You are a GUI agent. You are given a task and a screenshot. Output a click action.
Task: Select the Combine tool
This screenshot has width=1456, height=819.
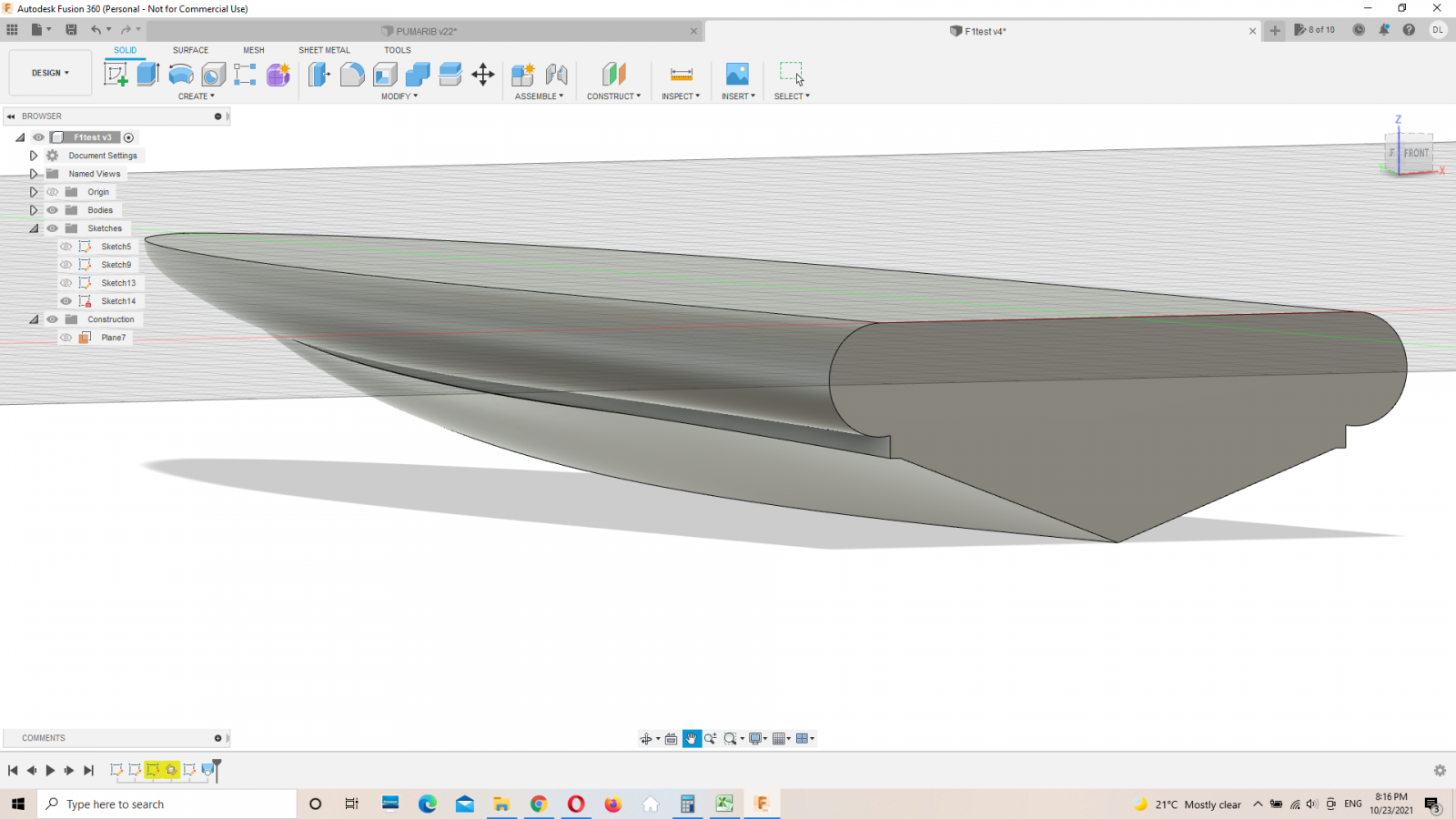(418, 74)
